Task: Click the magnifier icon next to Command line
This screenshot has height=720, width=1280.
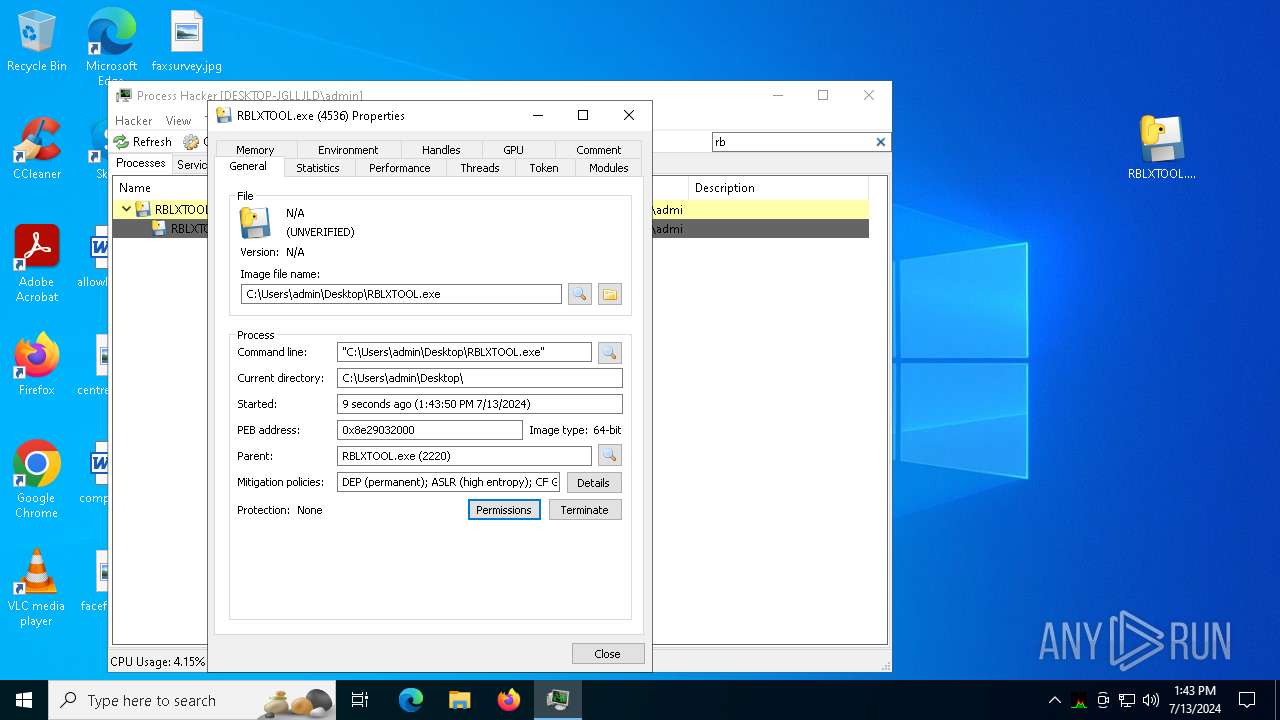Action: [x=609, y=352]
